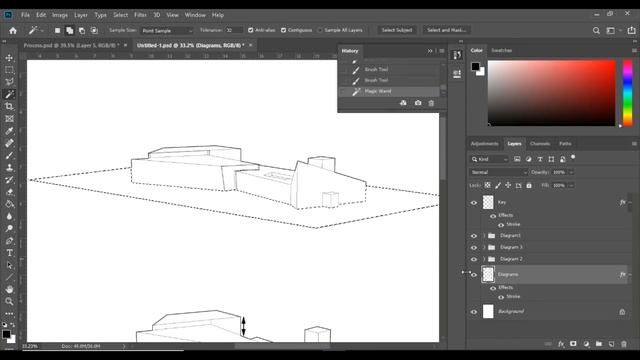Screen dimensions: 640x360
Task: Hide the Diagram 2 group
Action: click(474, 259)
